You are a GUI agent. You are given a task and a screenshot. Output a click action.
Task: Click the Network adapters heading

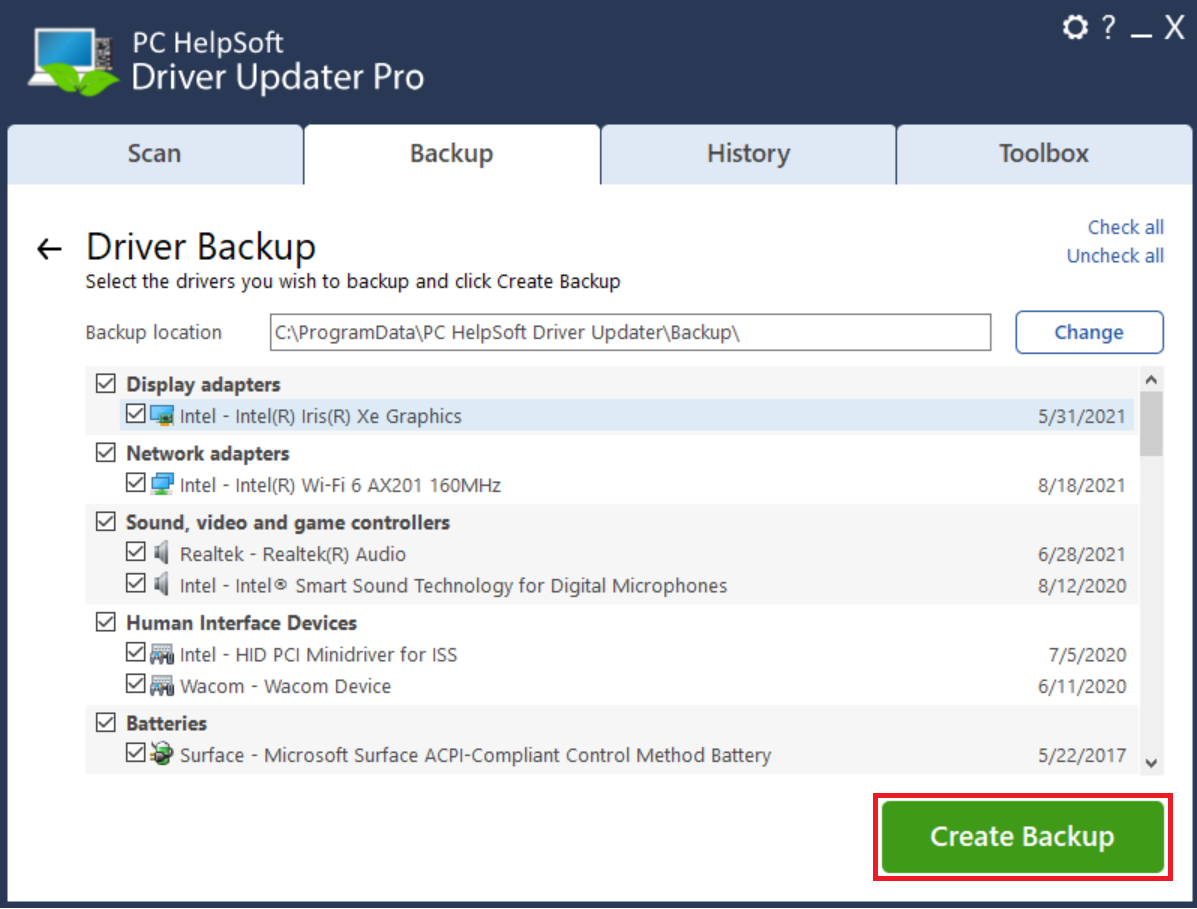pos(208,453)
